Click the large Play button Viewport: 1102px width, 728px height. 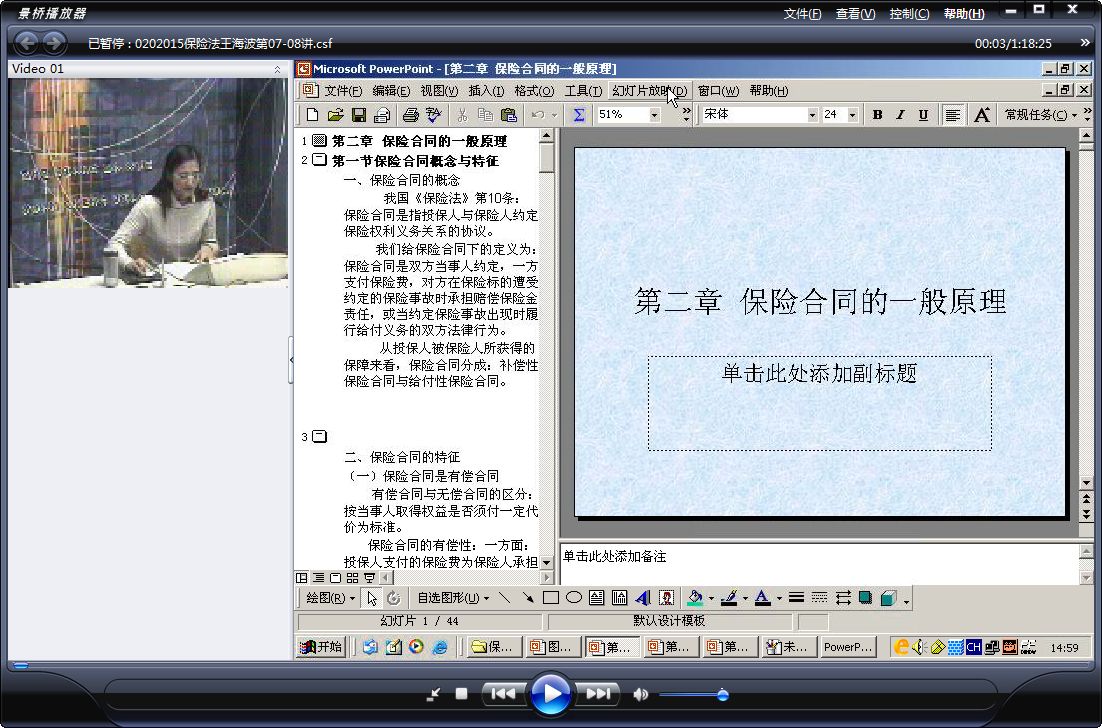550,694
